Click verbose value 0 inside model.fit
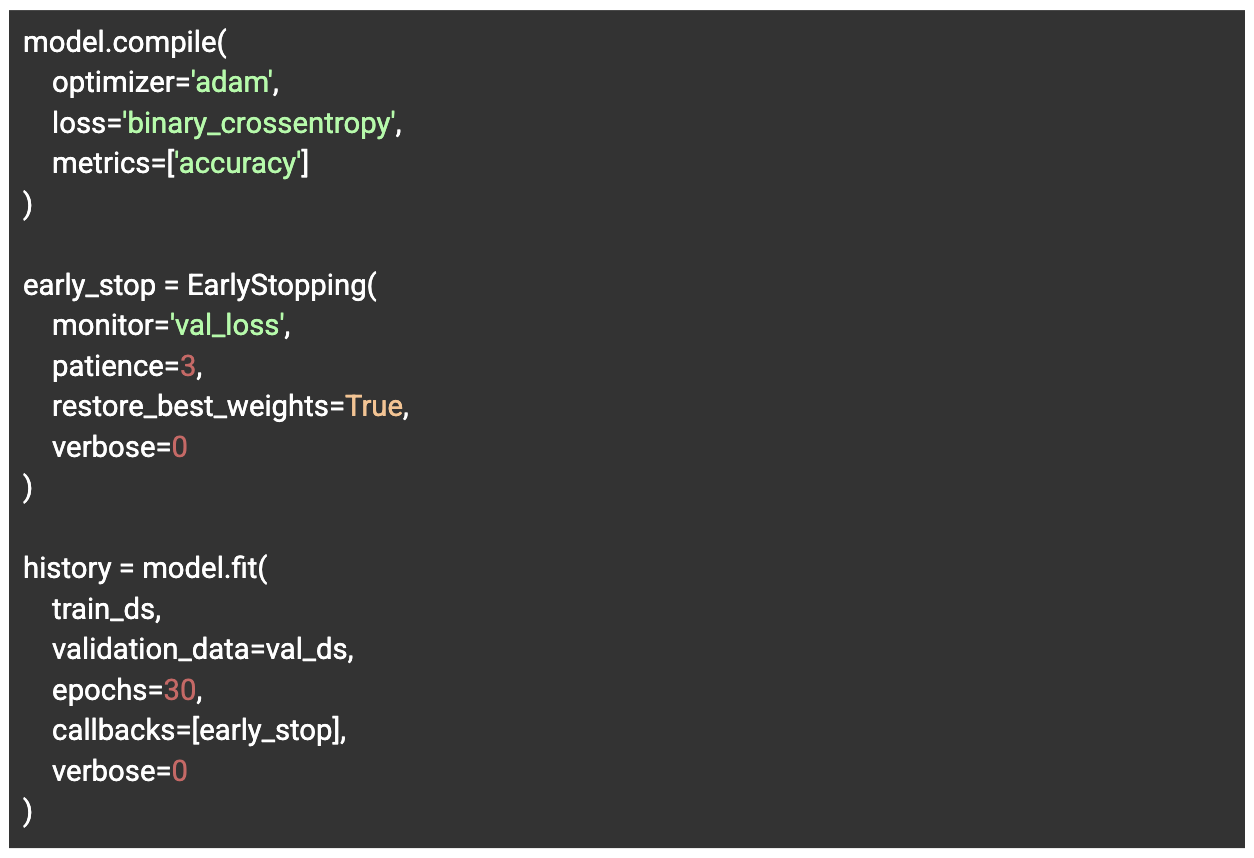The width and height of the screenshot is (1254, 858). pyautogui.click(x=179, y=771)
